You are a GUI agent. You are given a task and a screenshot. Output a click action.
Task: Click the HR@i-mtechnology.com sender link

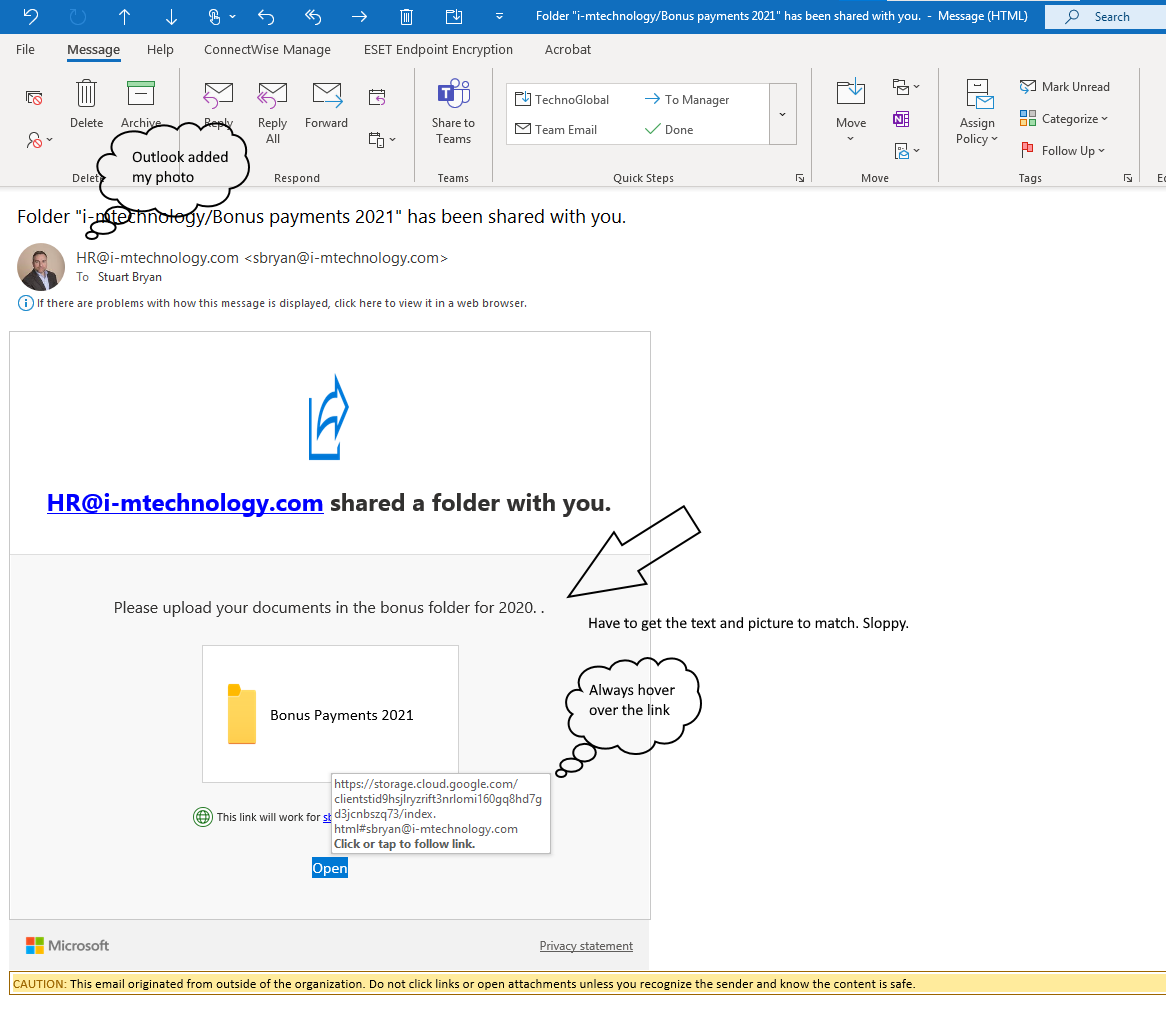coord(184,502)
